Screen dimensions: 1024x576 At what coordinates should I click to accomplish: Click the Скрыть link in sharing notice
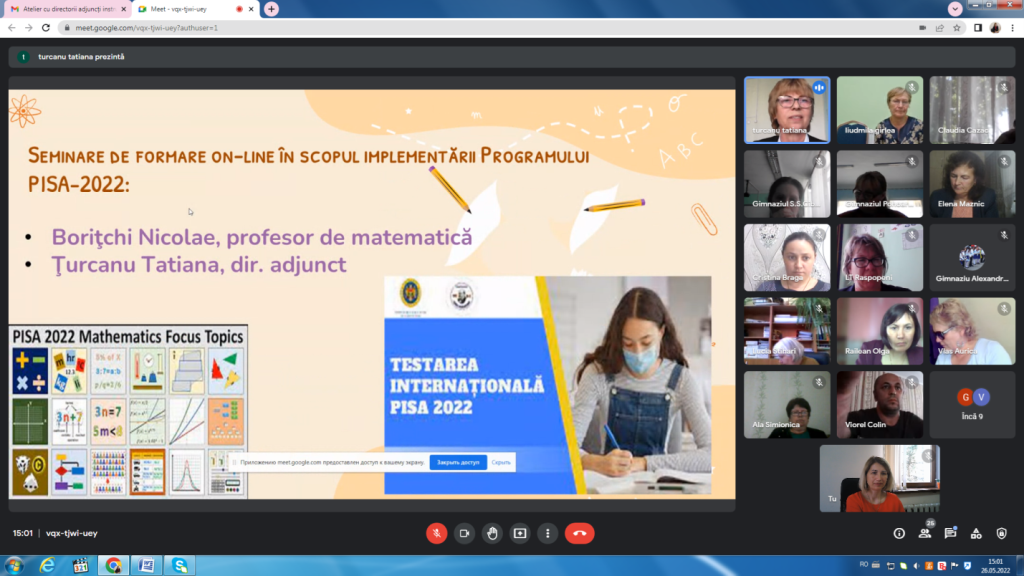click(501, 462)
